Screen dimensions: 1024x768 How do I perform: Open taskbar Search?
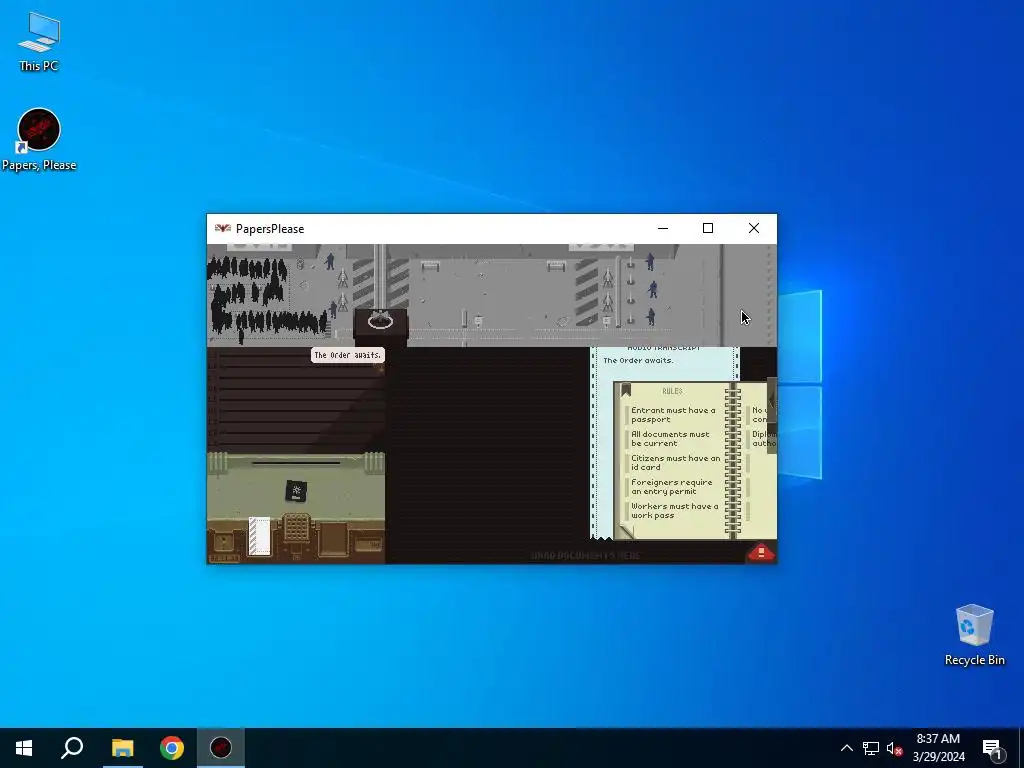tap(72, 748)
